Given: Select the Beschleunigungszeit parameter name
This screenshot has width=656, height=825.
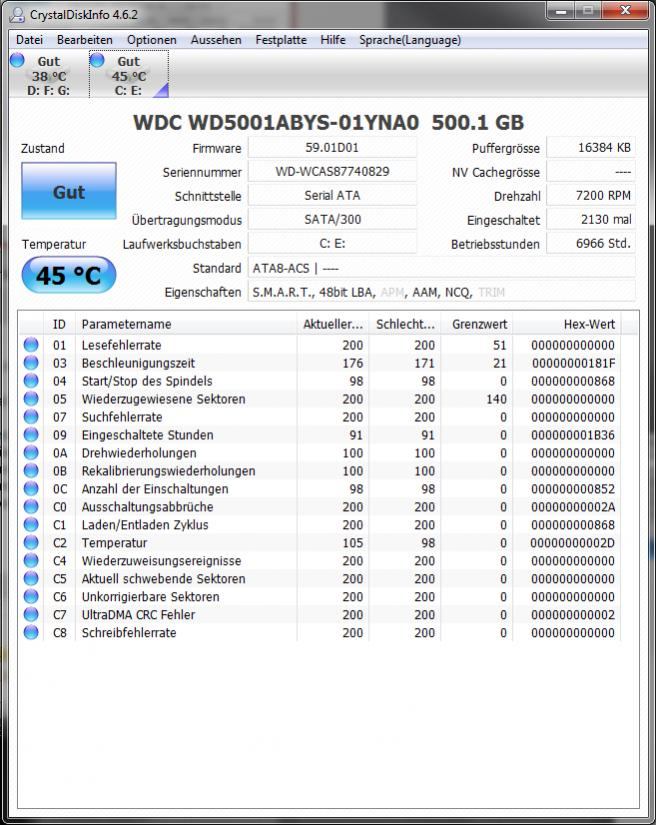Looking at the screenshot, I should [138, 363].
